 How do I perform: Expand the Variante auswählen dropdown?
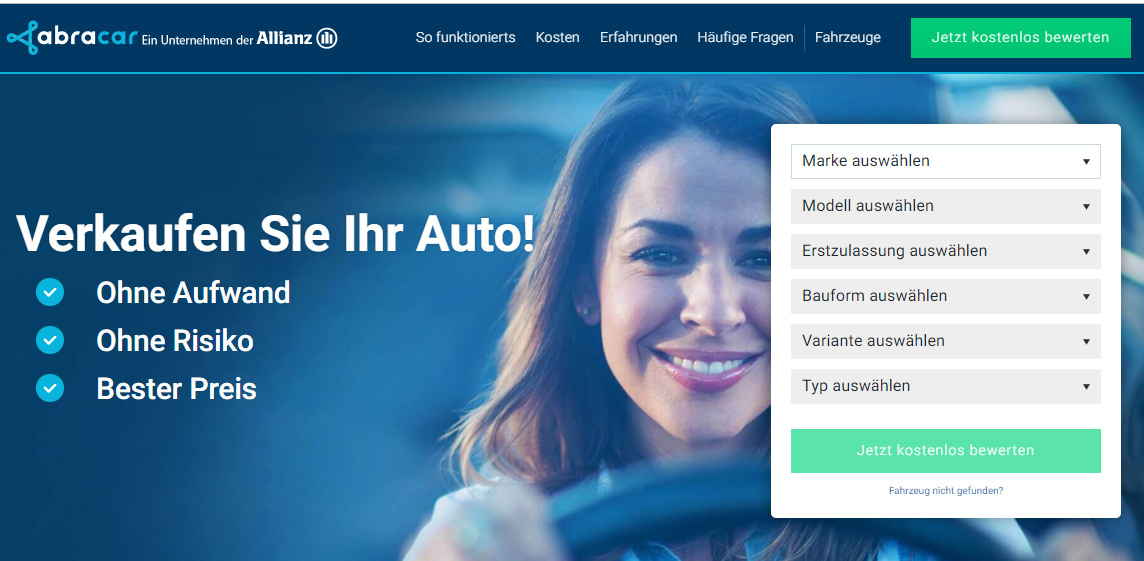coord(946,341)
